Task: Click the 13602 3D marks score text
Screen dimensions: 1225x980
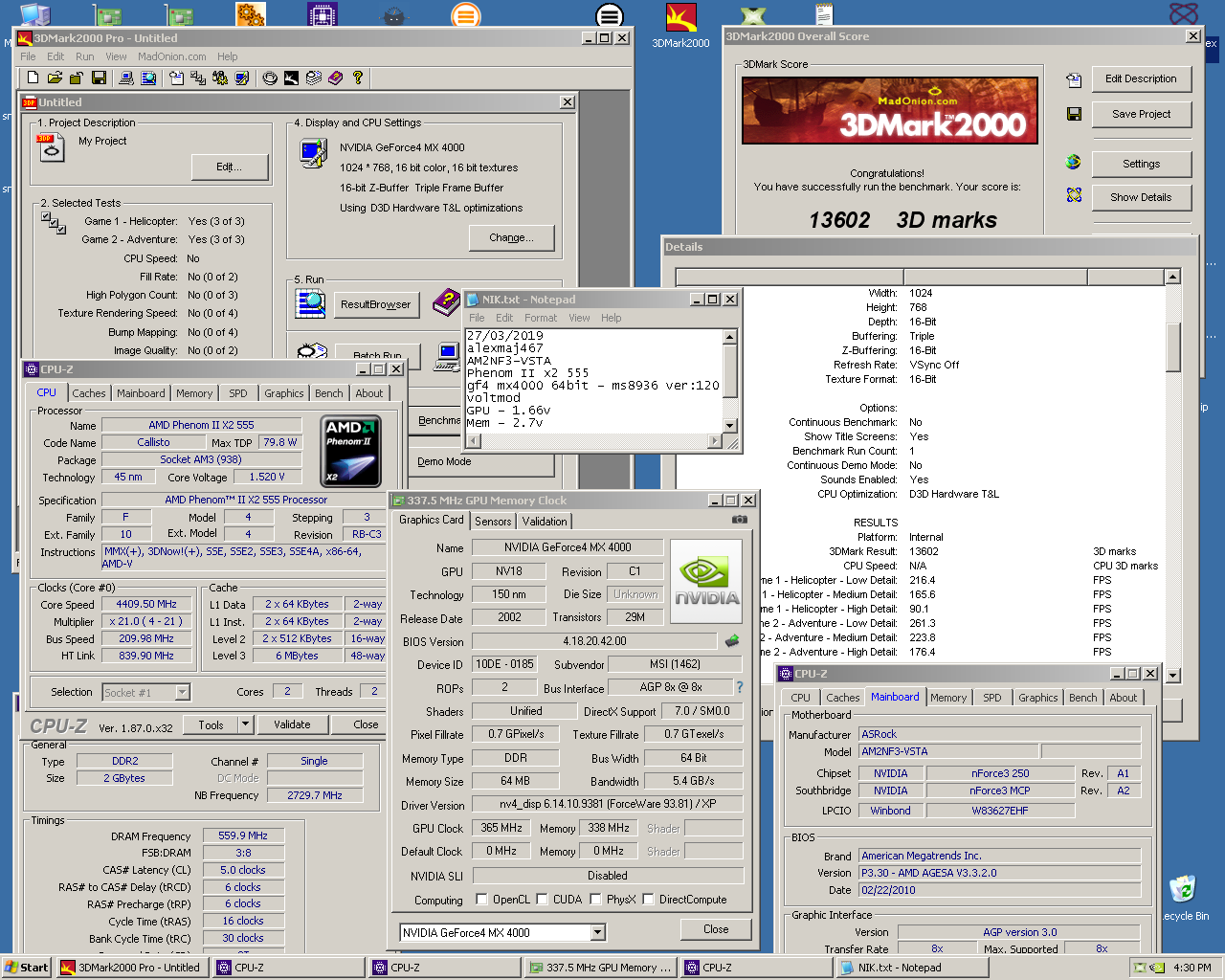Action: tap(902, 220)
